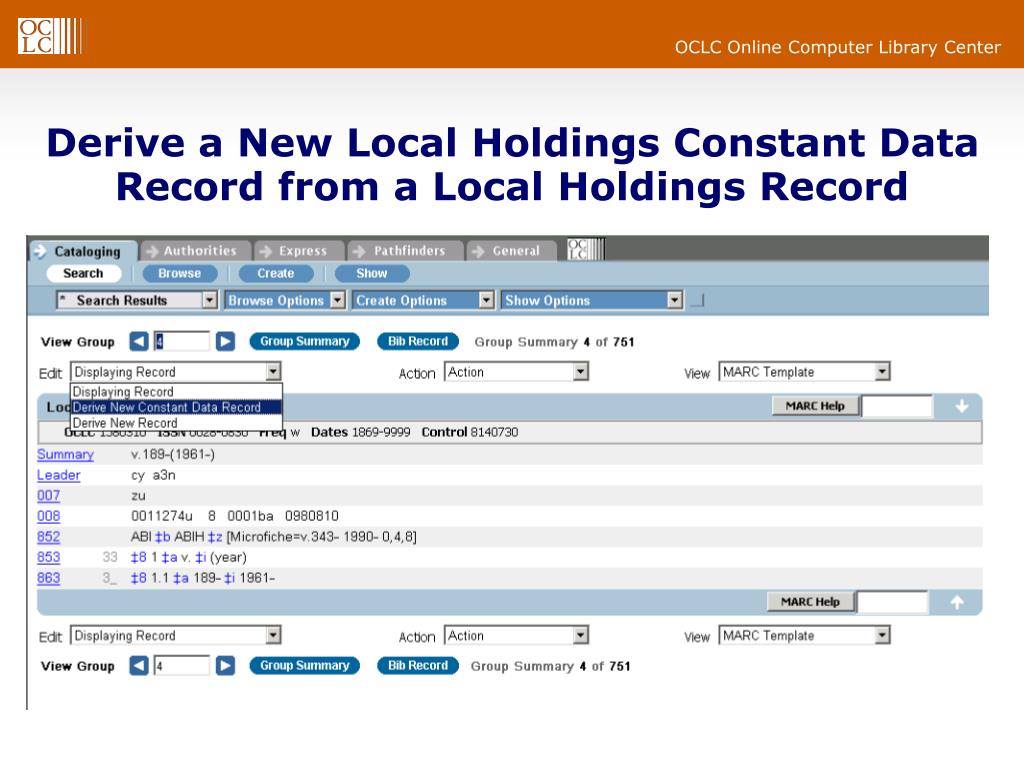Click the 007 value zu
This screenshot has height=768, width=1024.
(x=138, y=496)
